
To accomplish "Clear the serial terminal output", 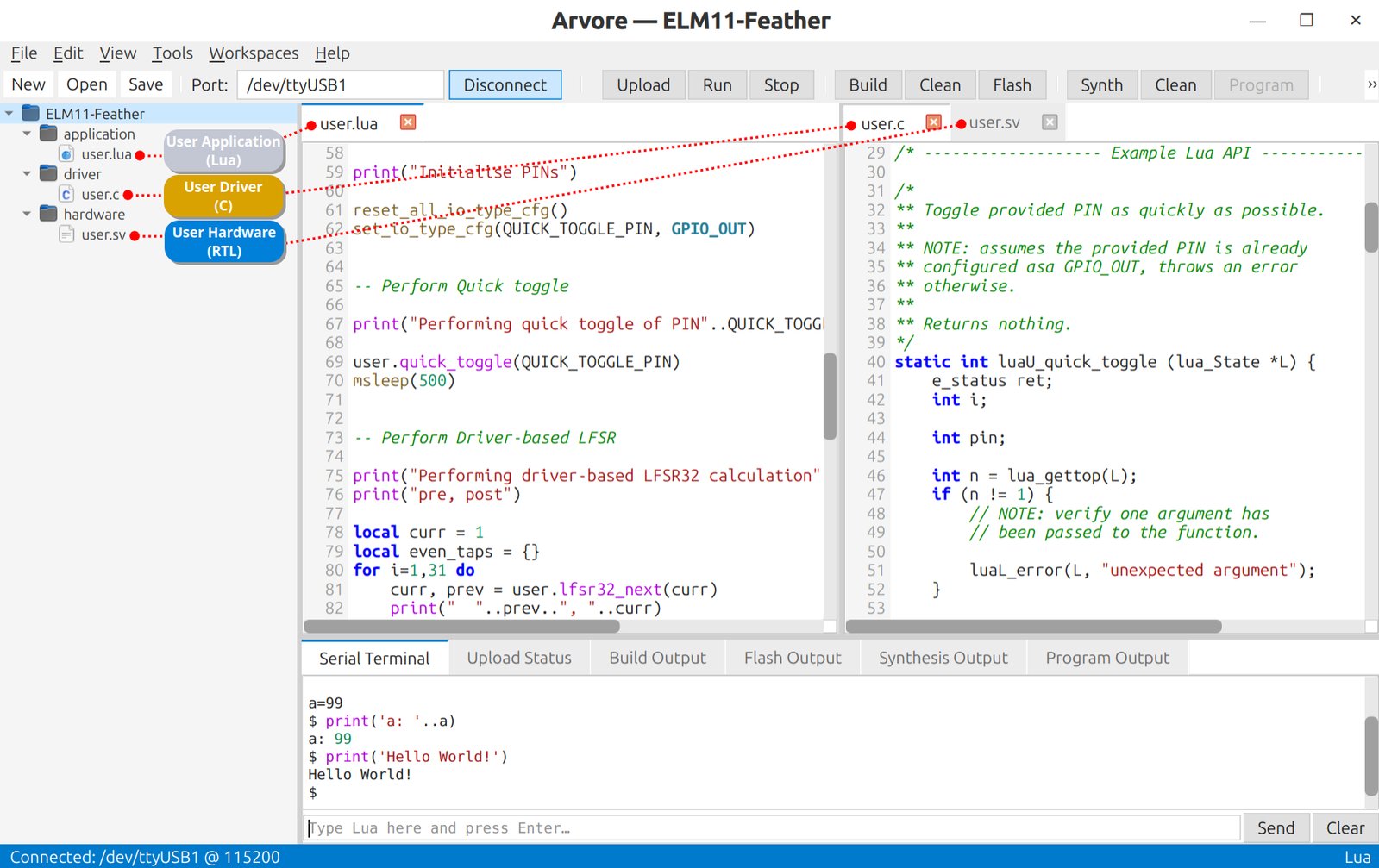I will [x=1345, y=827].
